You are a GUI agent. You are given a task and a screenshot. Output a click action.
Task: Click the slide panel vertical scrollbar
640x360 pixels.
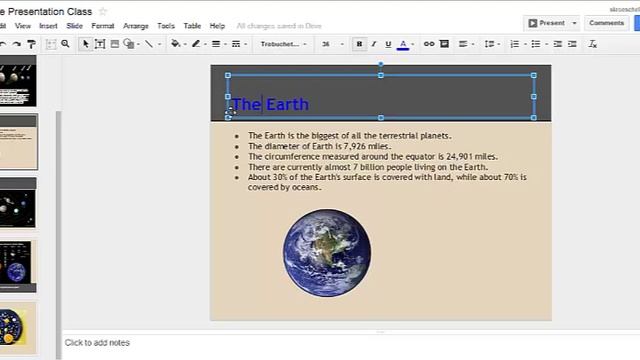58,235
